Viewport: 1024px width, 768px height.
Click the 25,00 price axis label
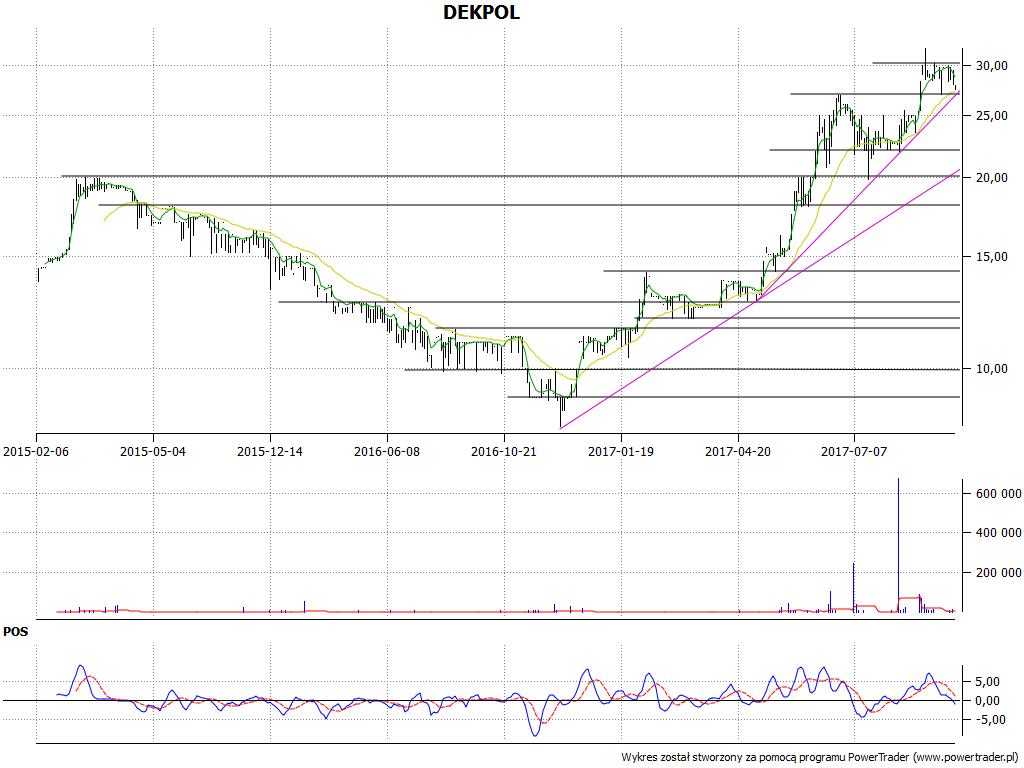tap(991, 116)
